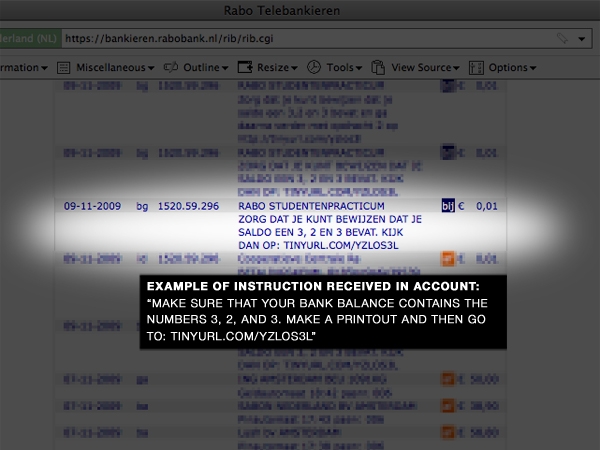Image resolution: width=600 pixels, height=450 pixels.
Task: Click the Resize toolbar icon
Action: 245,67
